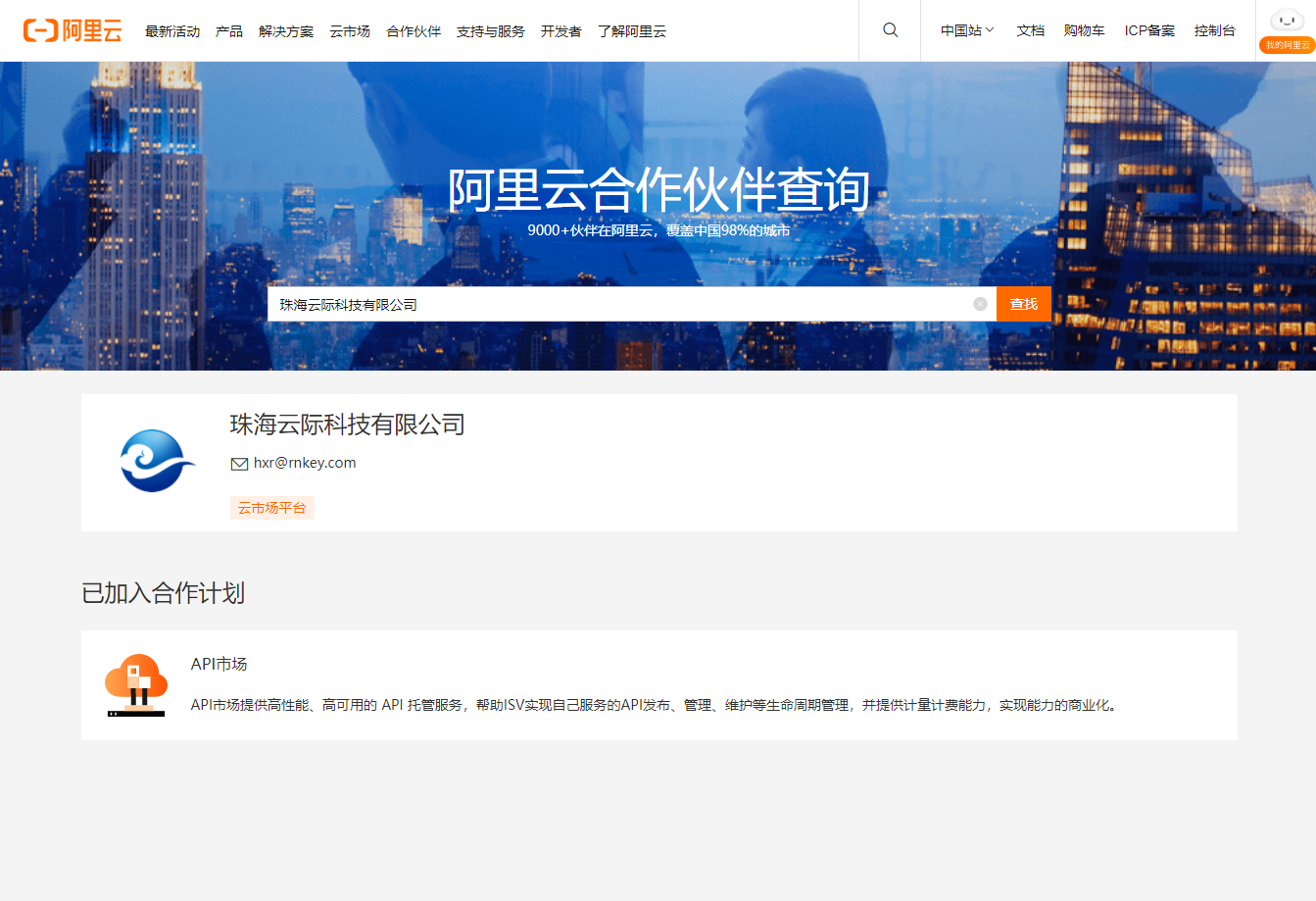Viewport: 1316px width, 901px height.
Task: Click the 阿里云合作伙伴查询 banner title
Action: click(658, 189)
